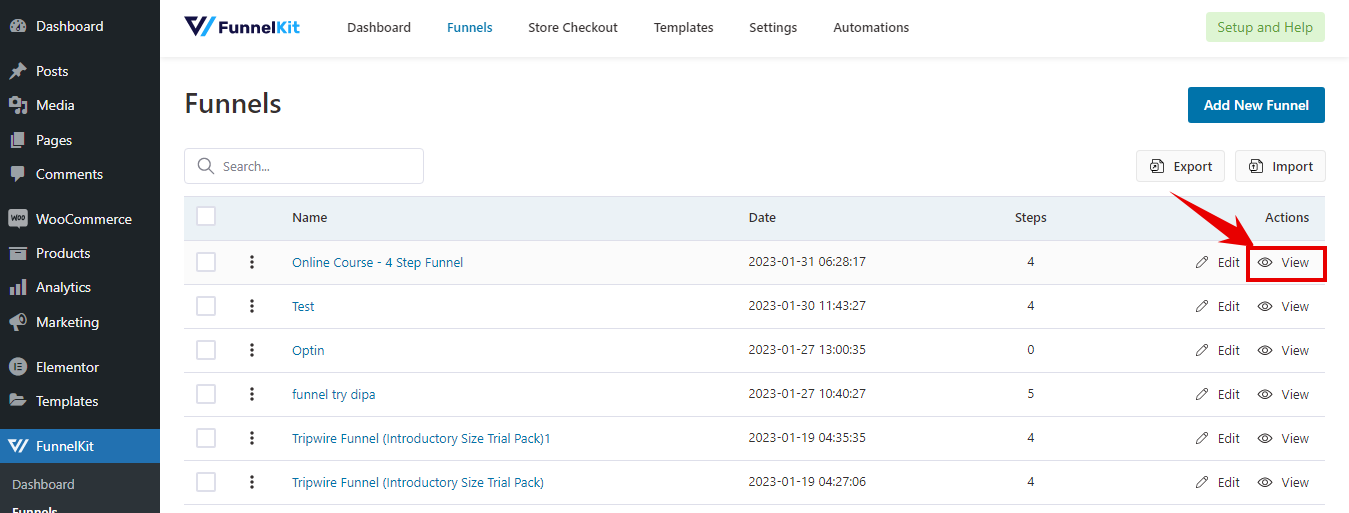
Task: Open three-dot menu for Test funnel
Action: pyautogui.click(x=252, y=306)
